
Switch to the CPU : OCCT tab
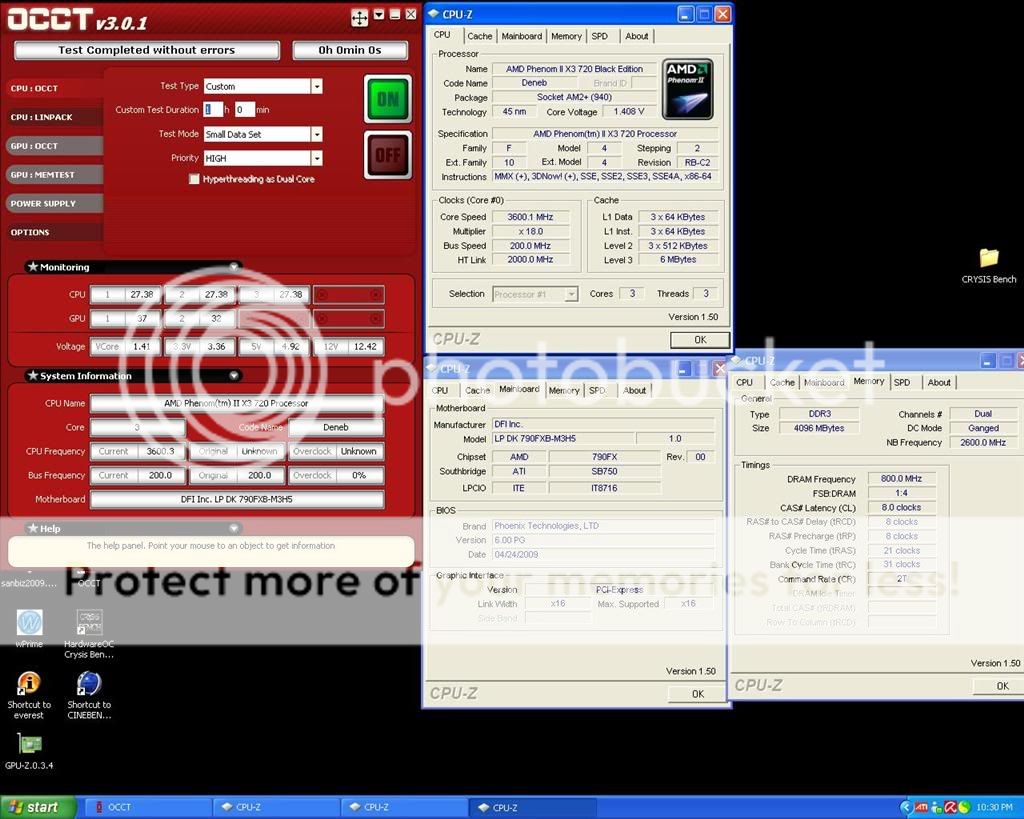[55, 88]
